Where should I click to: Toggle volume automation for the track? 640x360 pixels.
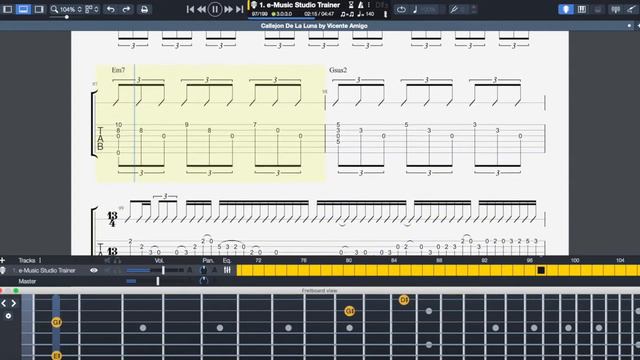(190, 270)
